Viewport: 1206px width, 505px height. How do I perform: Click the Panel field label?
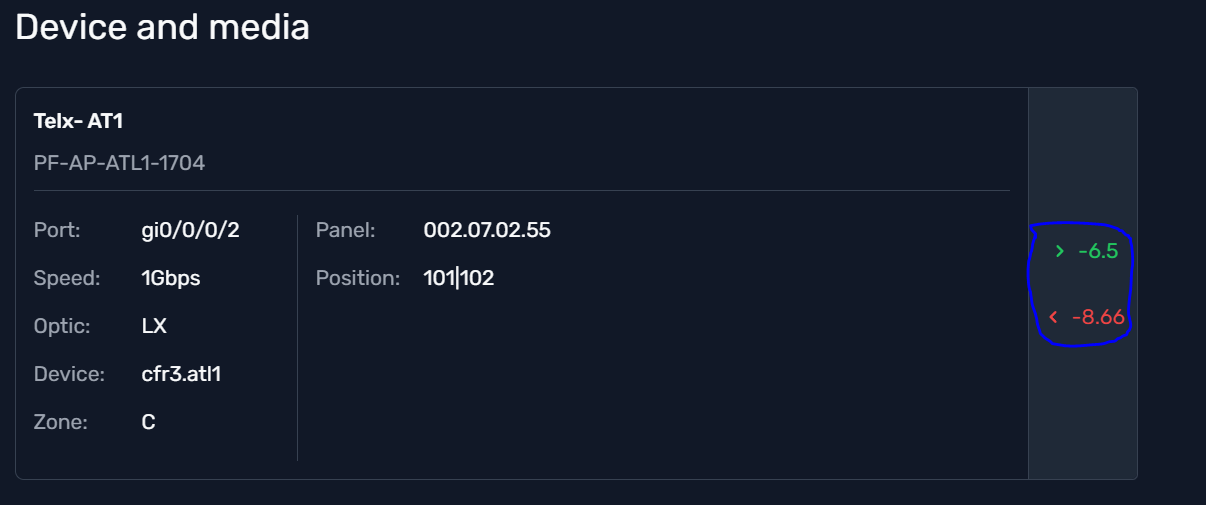pyautogui.click(x=345, y=230)
